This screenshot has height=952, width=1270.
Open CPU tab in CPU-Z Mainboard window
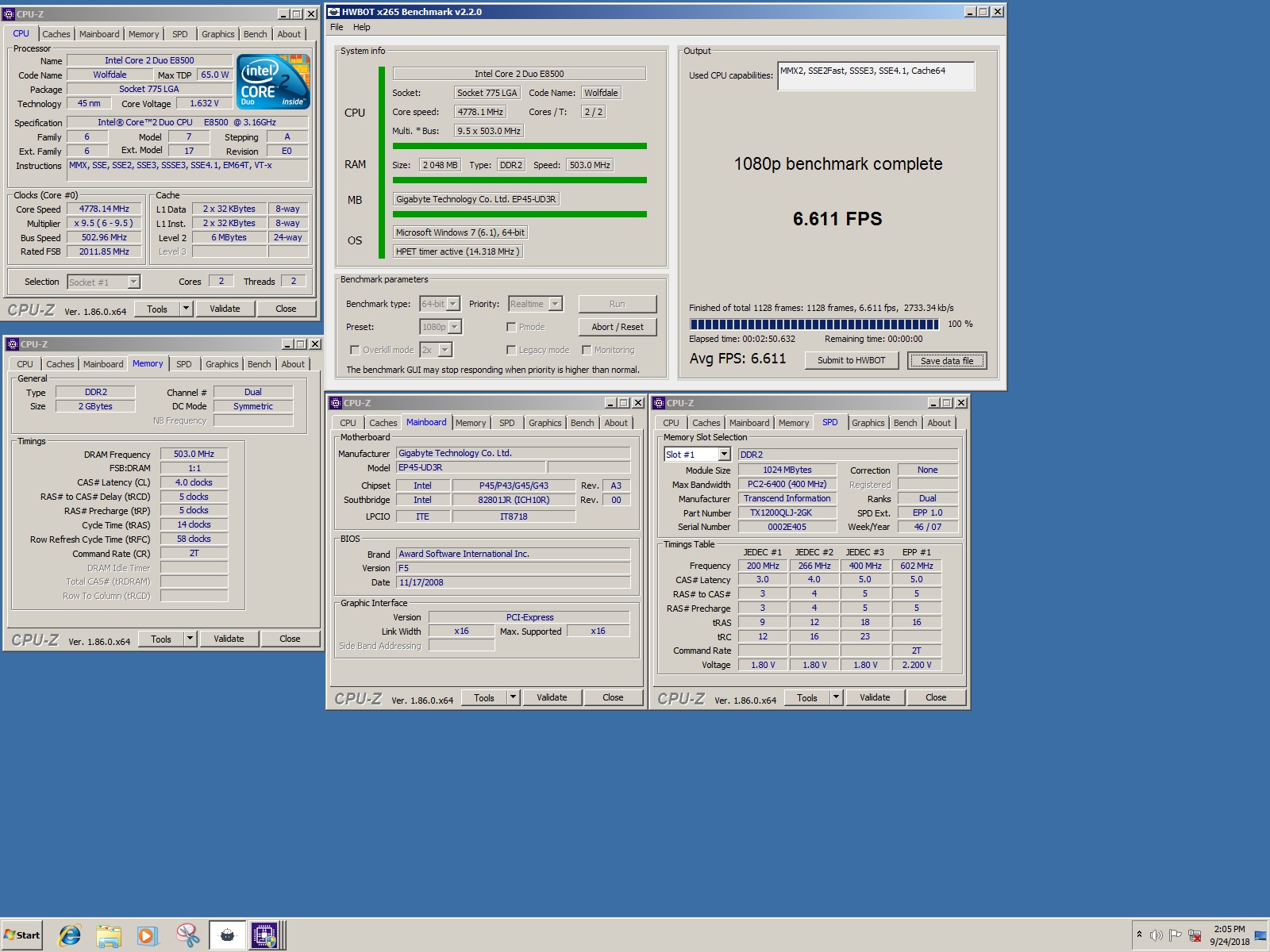[x=348, y=423]
